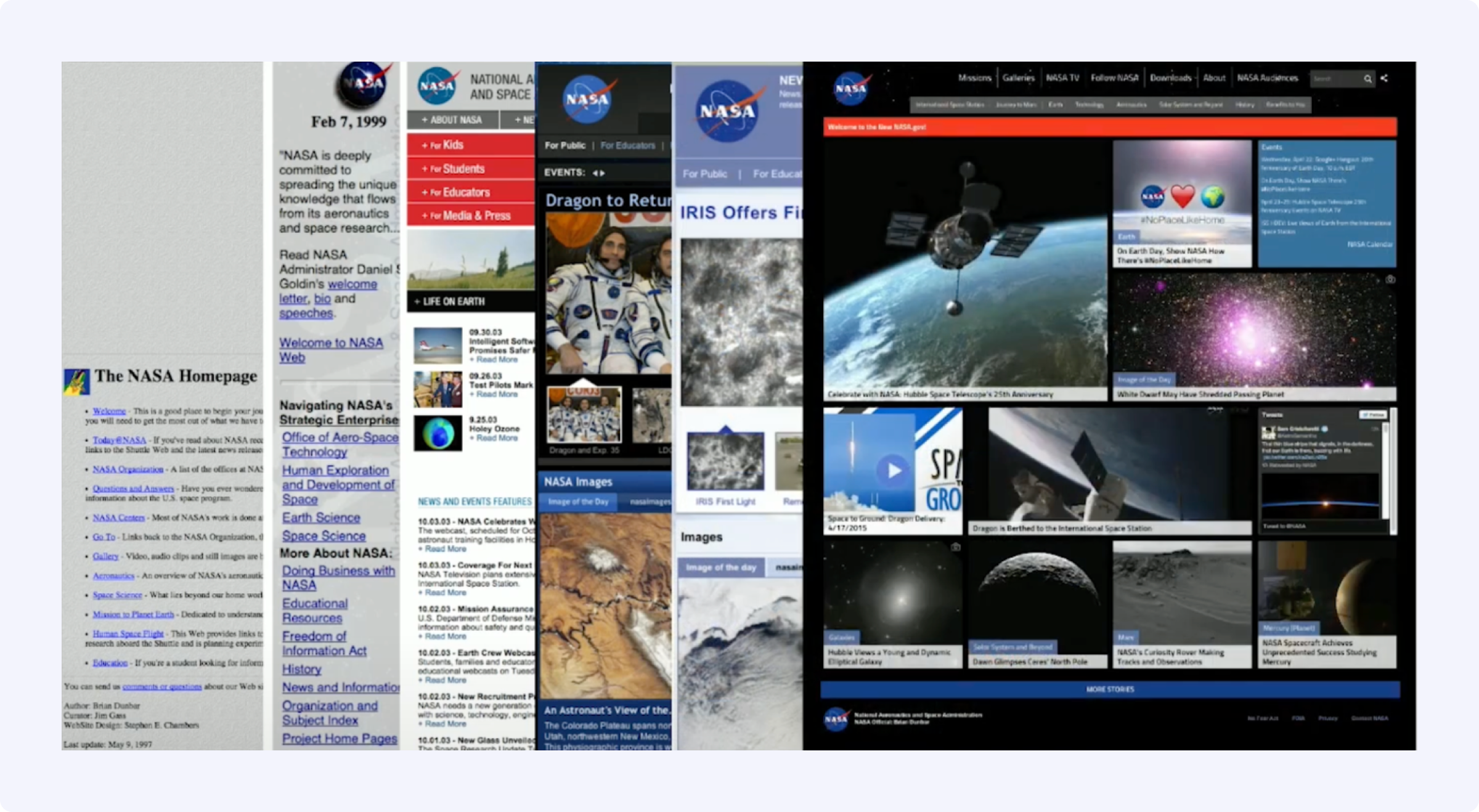The image size is (1479, 812).
Task: Click the share icon beside search
Action: tap(1384, 78)
